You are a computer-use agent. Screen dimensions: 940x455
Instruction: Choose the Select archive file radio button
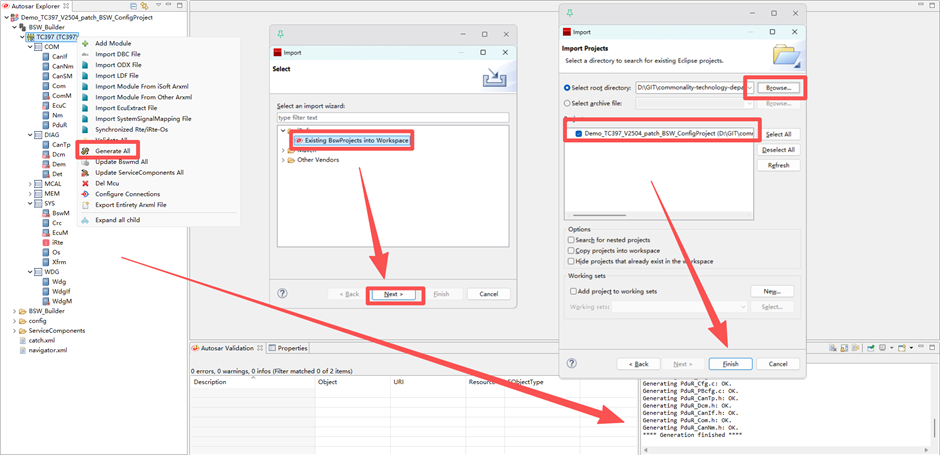[567, 103]
